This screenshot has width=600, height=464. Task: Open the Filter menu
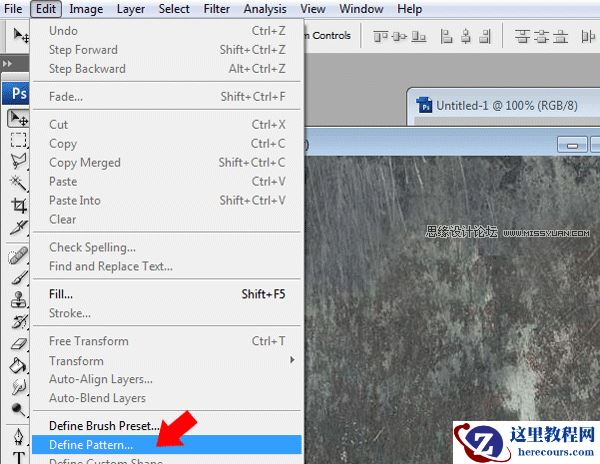216,9
